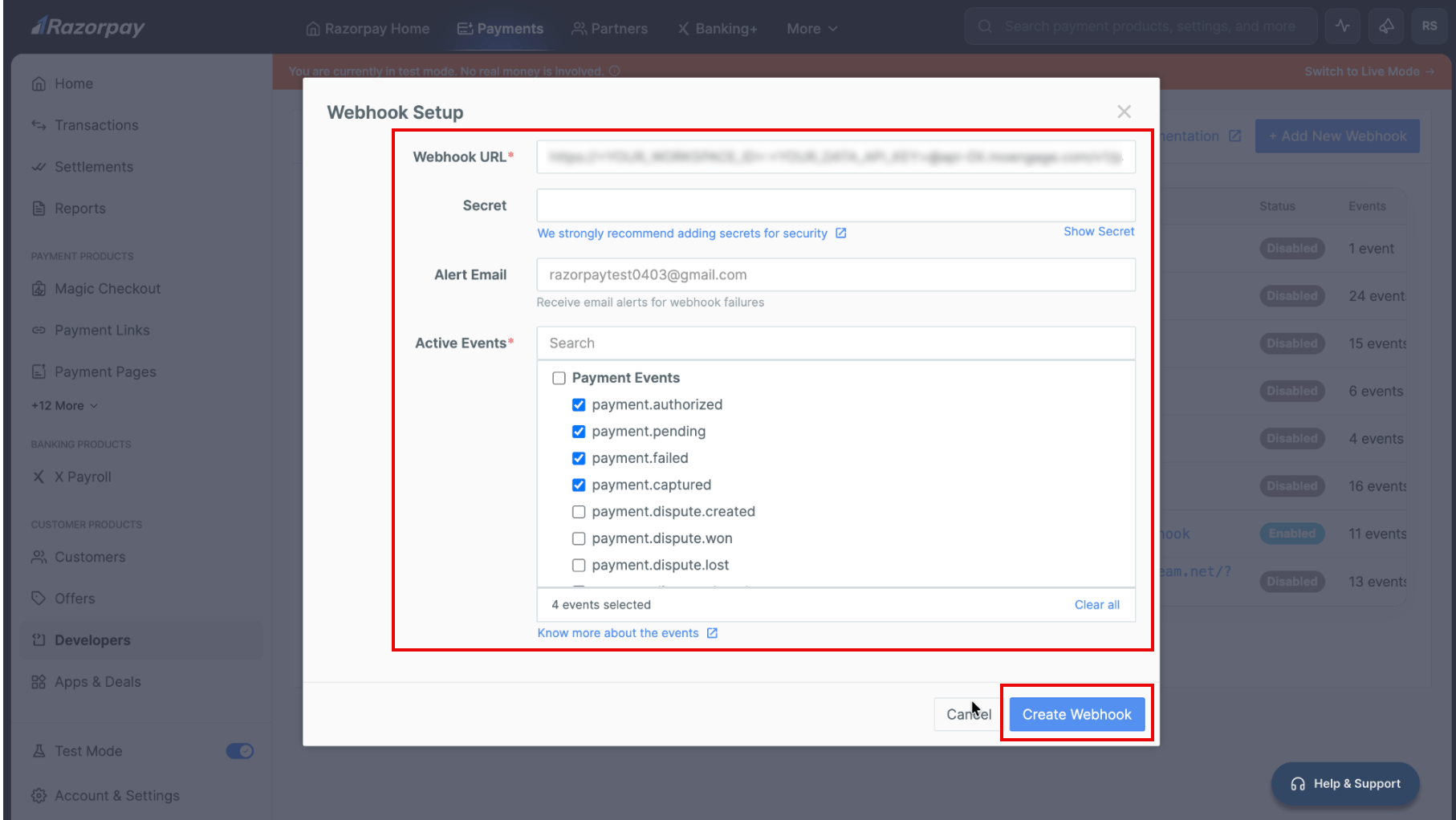Switch to the Partners tab
Screen dimensions: 1456x820
pos(609,29)
